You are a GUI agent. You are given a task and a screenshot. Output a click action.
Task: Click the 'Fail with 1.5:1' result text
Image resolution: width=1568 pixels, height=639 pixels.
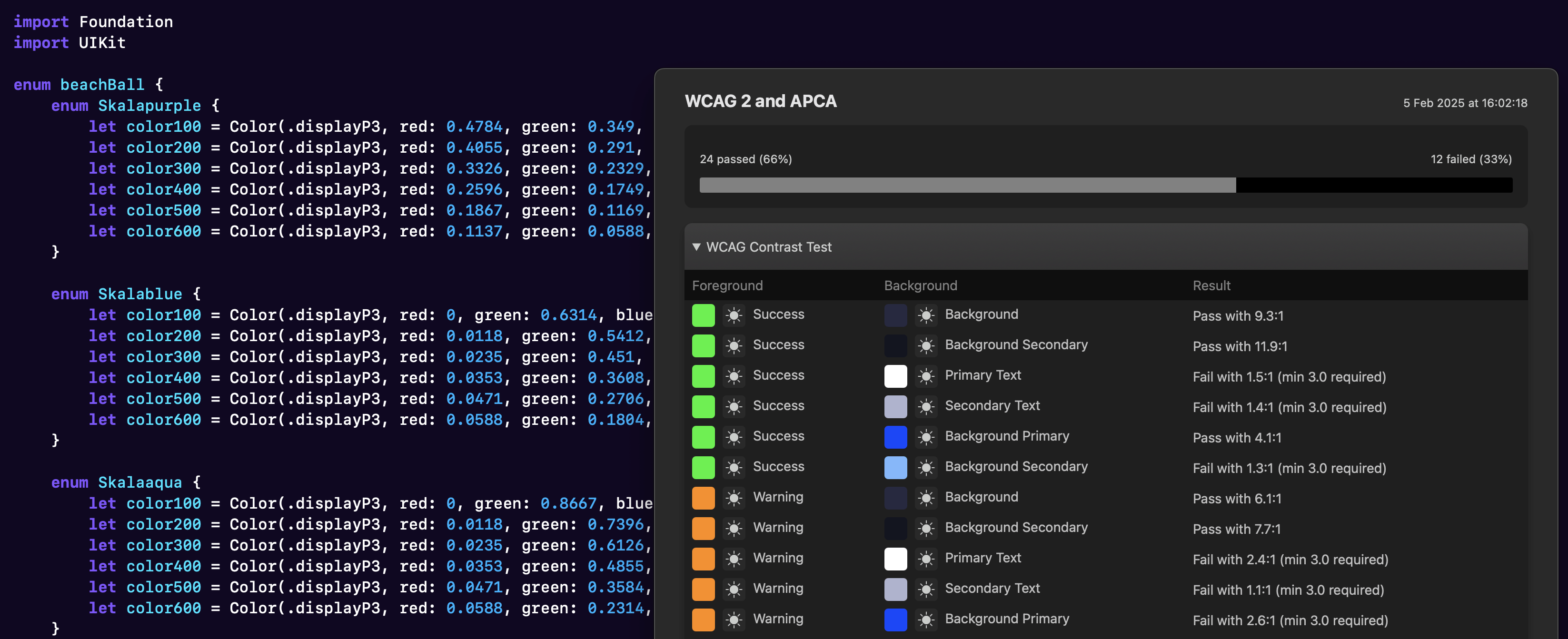click(x=1289, y=377)
